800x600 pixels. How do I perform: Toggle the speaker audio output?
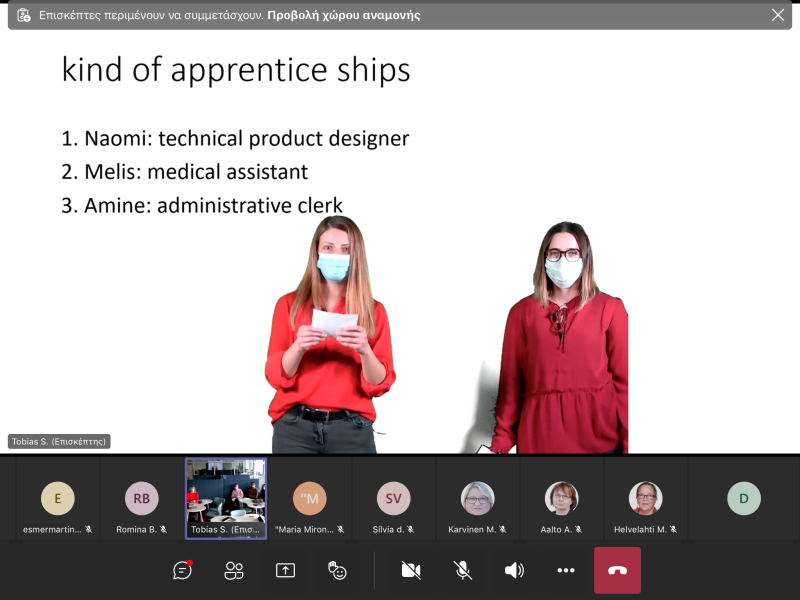point(514,570)
